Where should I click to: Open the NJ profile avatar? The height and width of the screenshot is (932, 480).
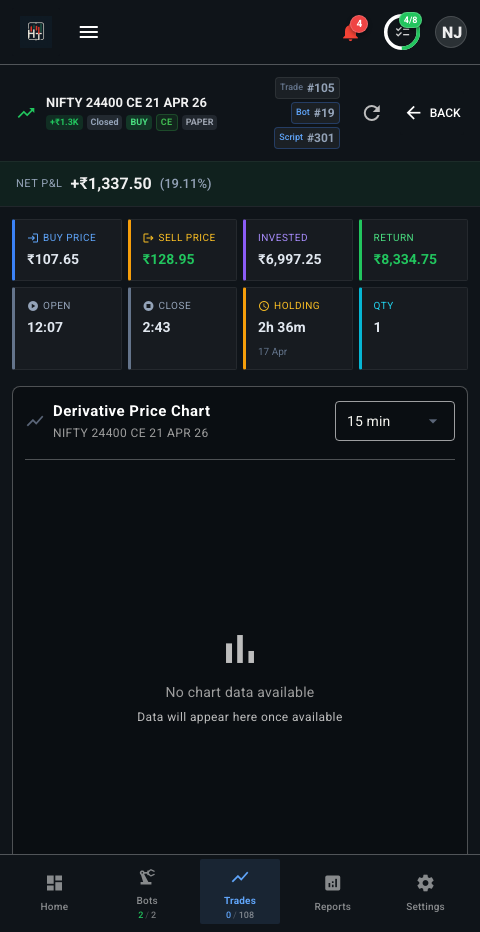pyautogui.click(x=451, y=32)
